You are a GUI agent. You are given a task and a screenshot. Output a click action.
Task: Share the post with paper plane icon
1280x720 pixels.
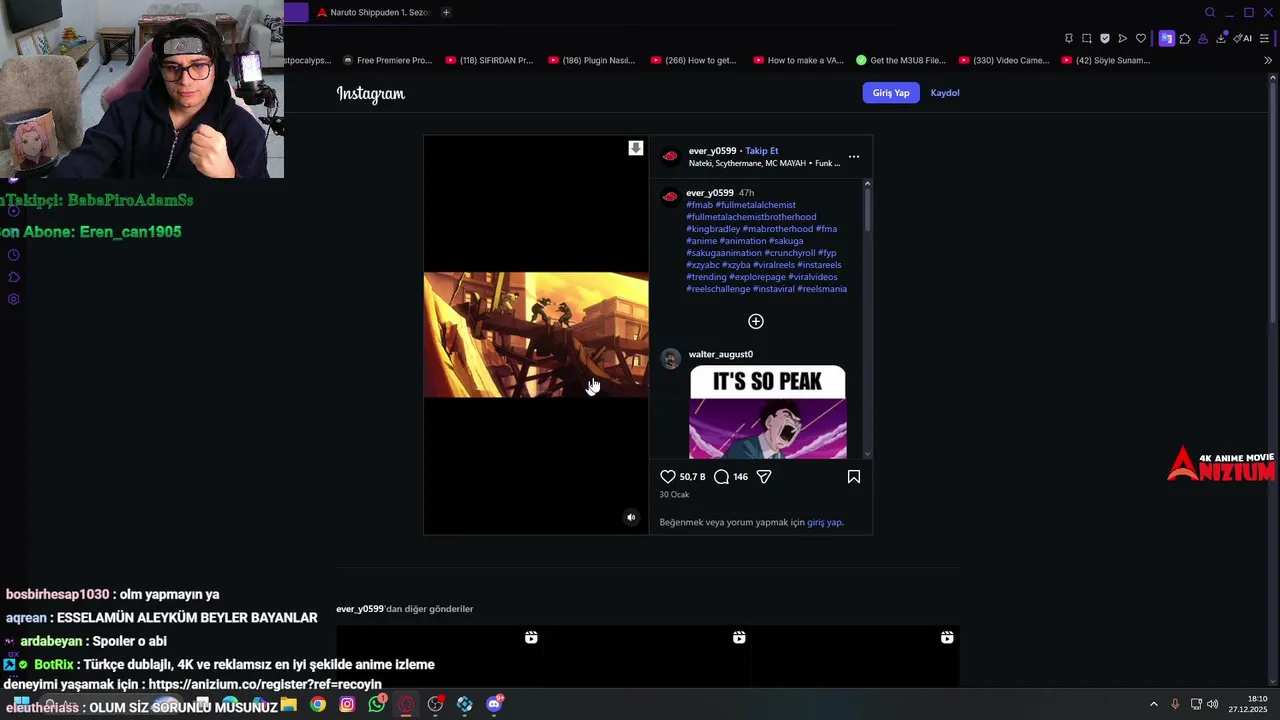(x=764, y=477)
